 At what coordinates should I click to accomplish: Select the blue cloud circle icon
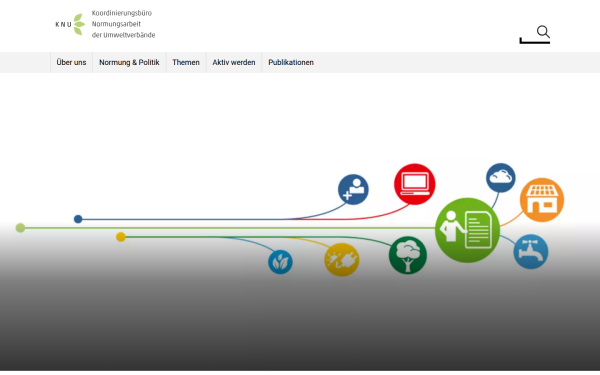point(501,178)
